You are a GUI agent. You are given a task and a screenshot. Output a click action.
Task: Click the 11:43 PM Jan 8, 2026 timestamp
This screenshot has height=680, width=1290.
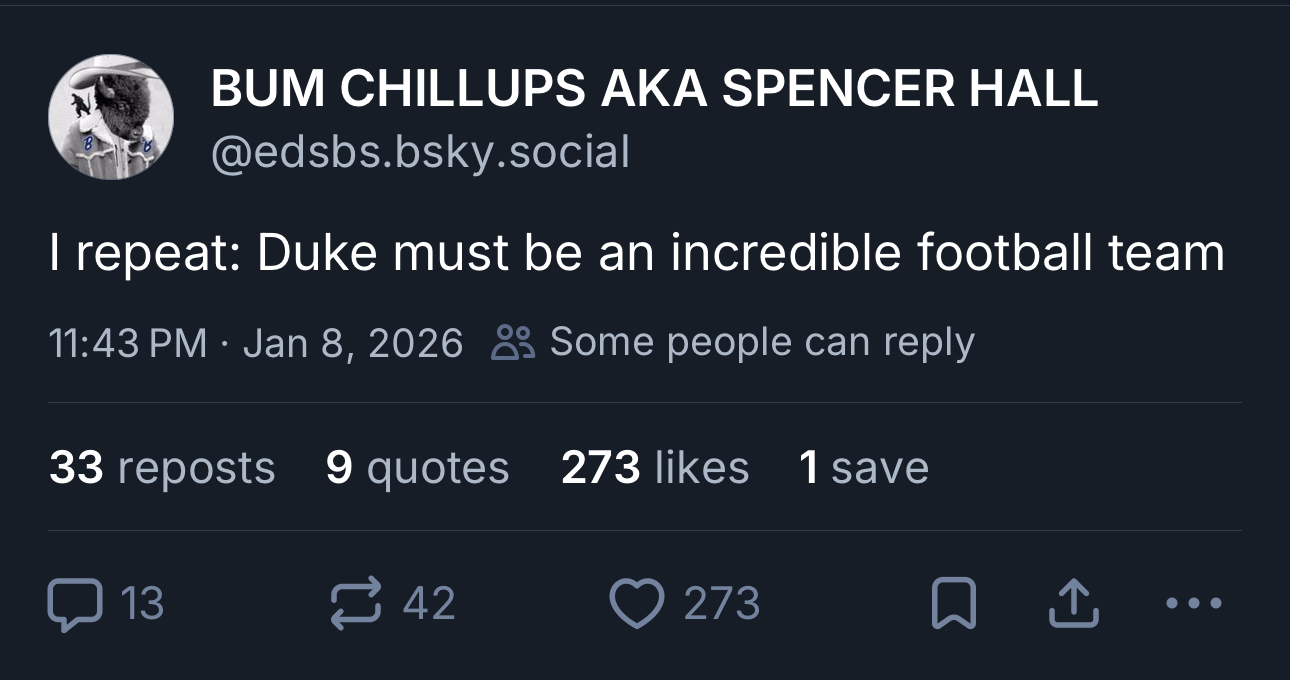coord(256,343)
